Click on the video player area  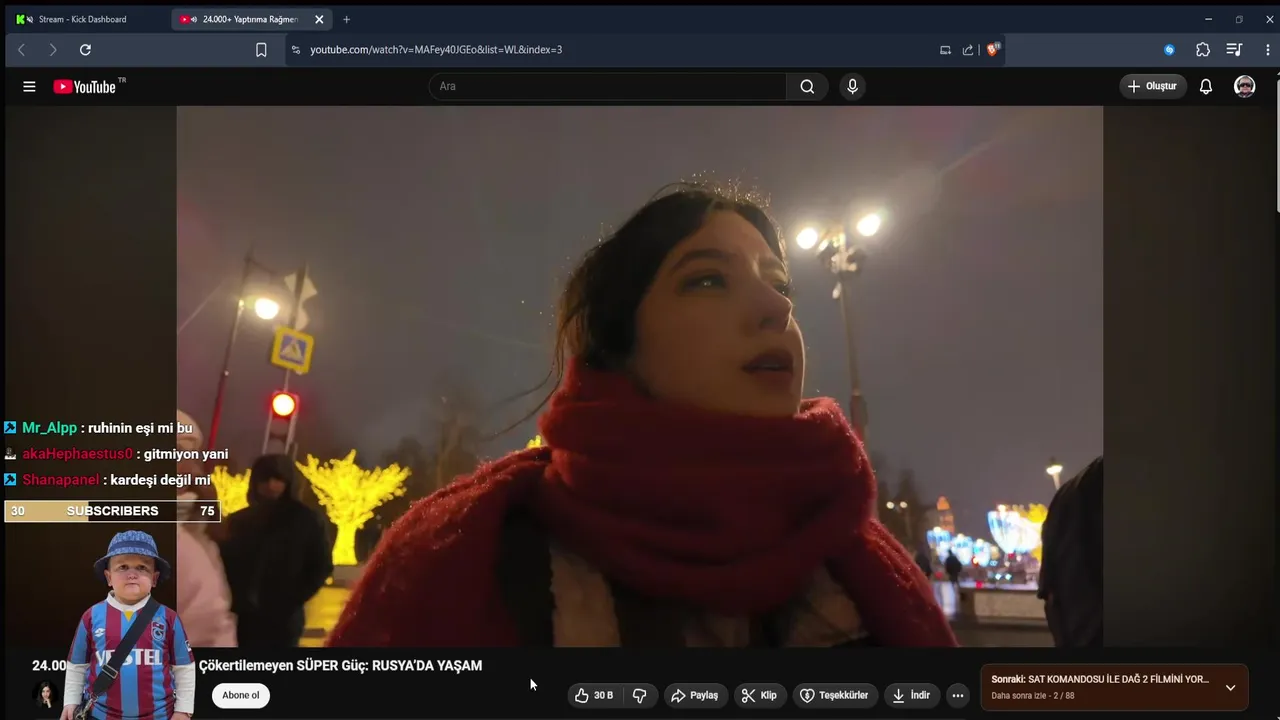click(640, 377)
